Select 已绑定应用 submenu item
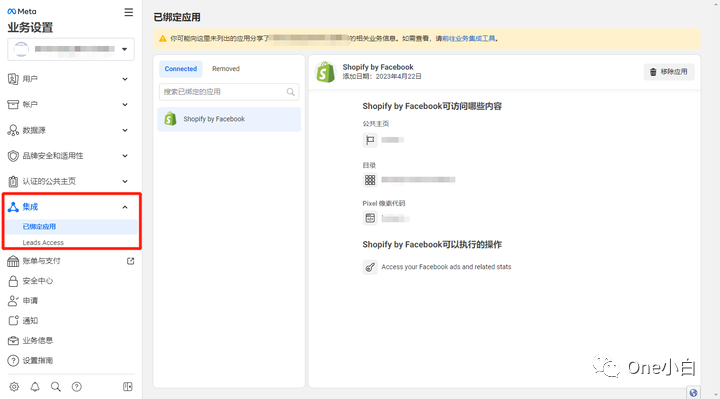 pos(71,226)
